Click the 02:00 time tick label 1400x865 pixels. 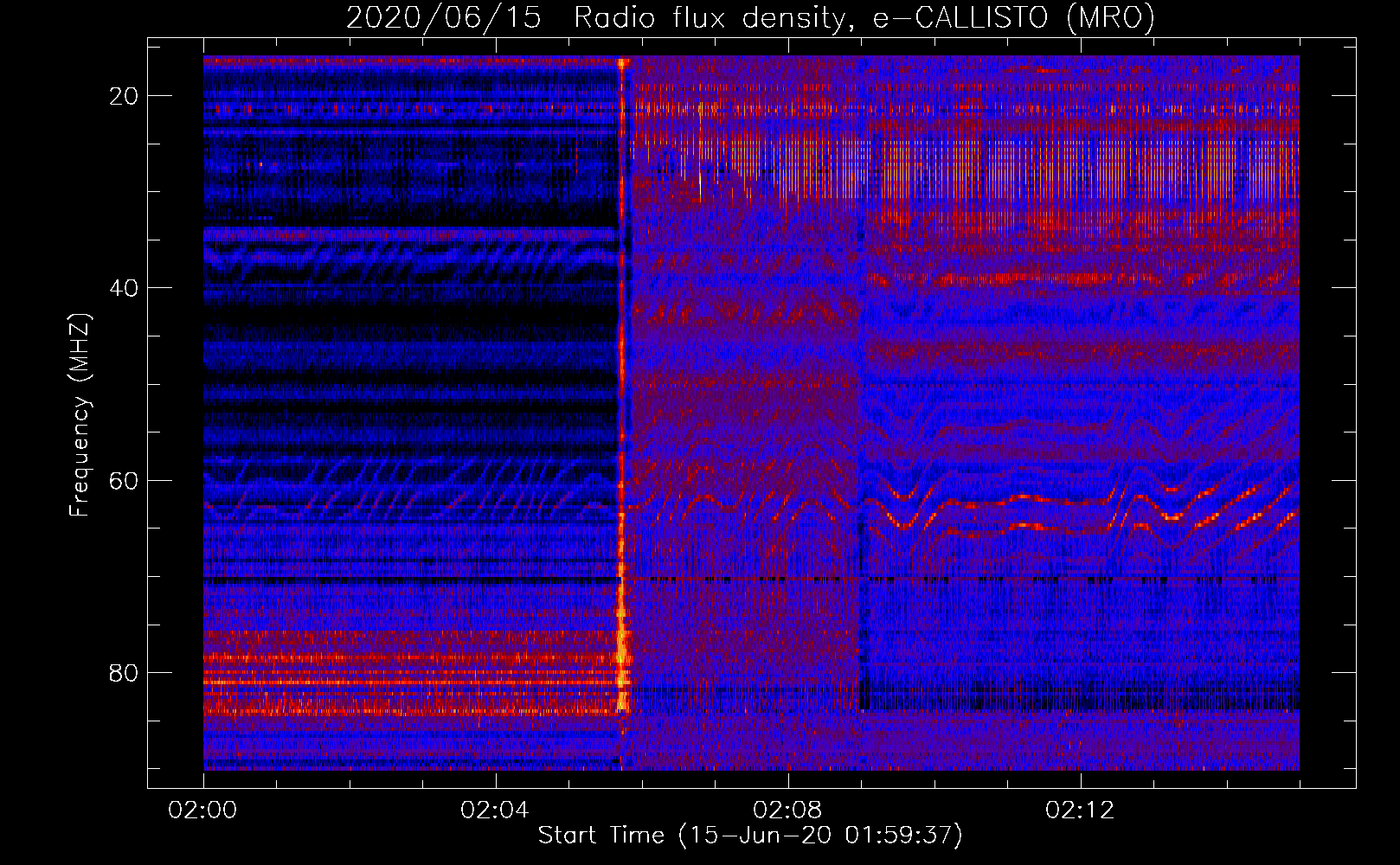pyautogui.click(x=203, y=811)
